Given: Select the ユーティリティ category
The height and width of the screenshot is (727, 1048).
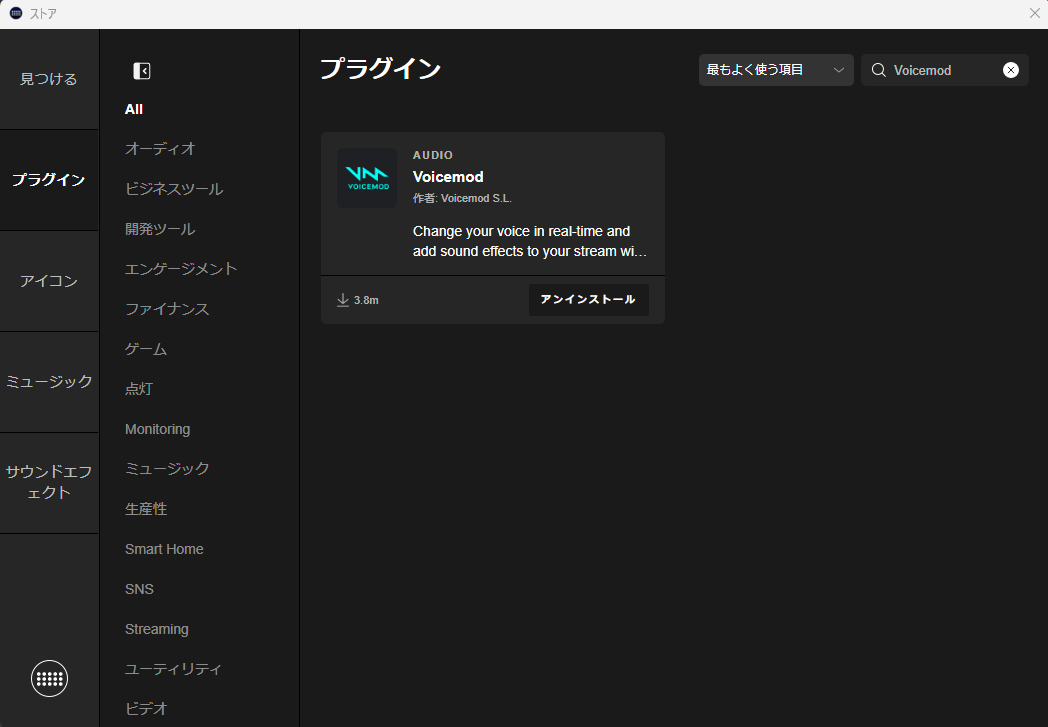Looking at the screenshot, I should coord(174,669).
